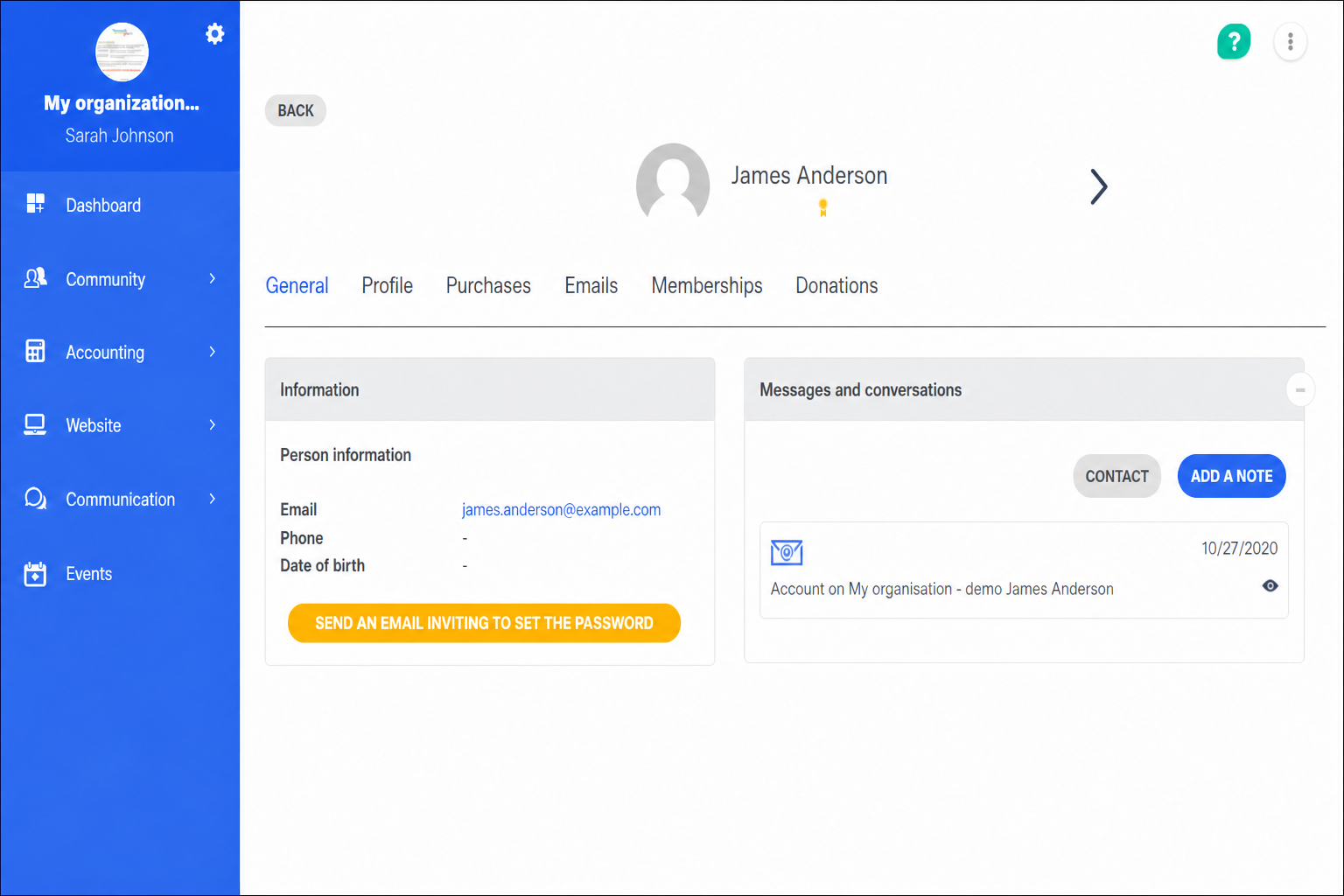Screen dimensions: 1344x896
Task: Collapse the Messages and conversations panel
Action: (1300, 389)
